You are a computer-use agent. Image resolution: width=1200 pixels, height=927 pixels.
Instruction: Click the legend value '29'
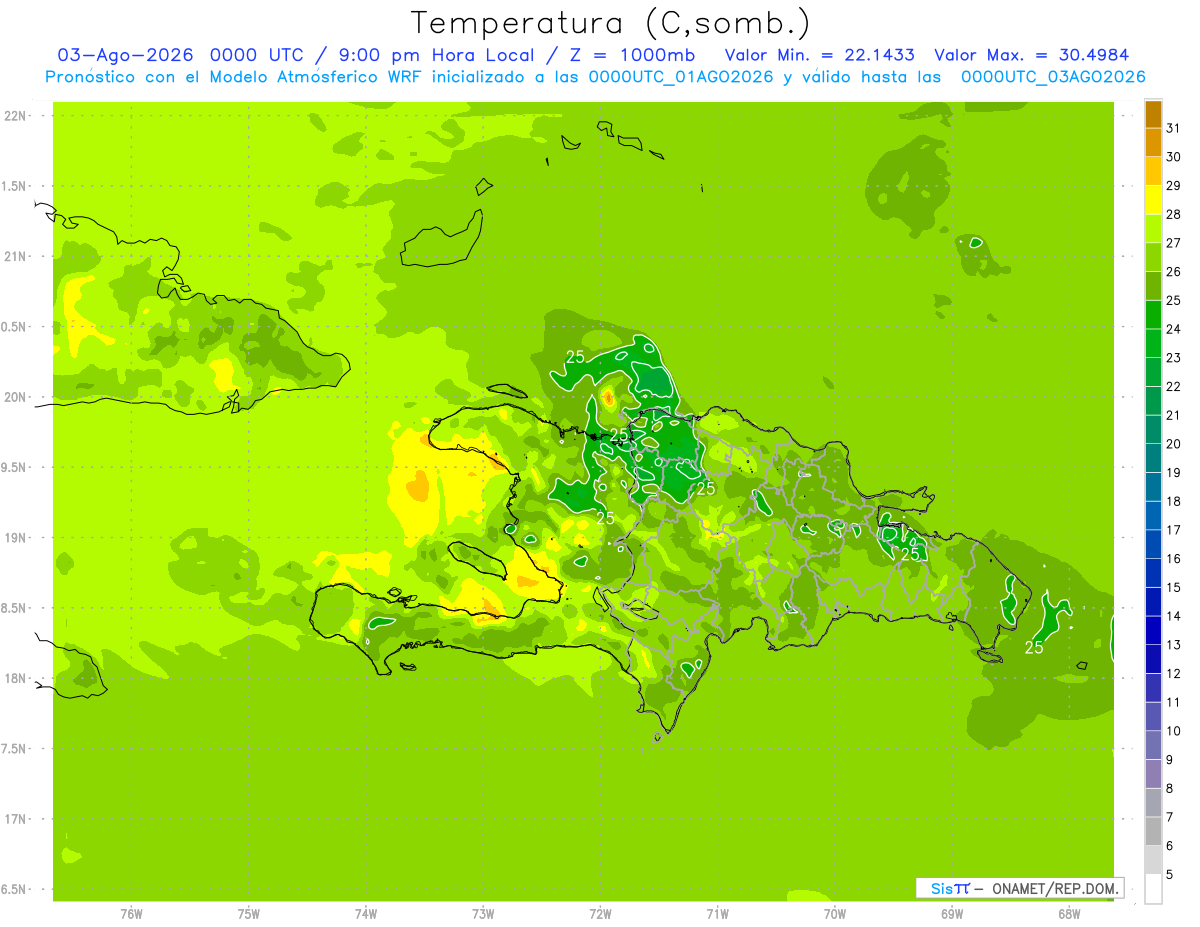[x=1173, y=186]
